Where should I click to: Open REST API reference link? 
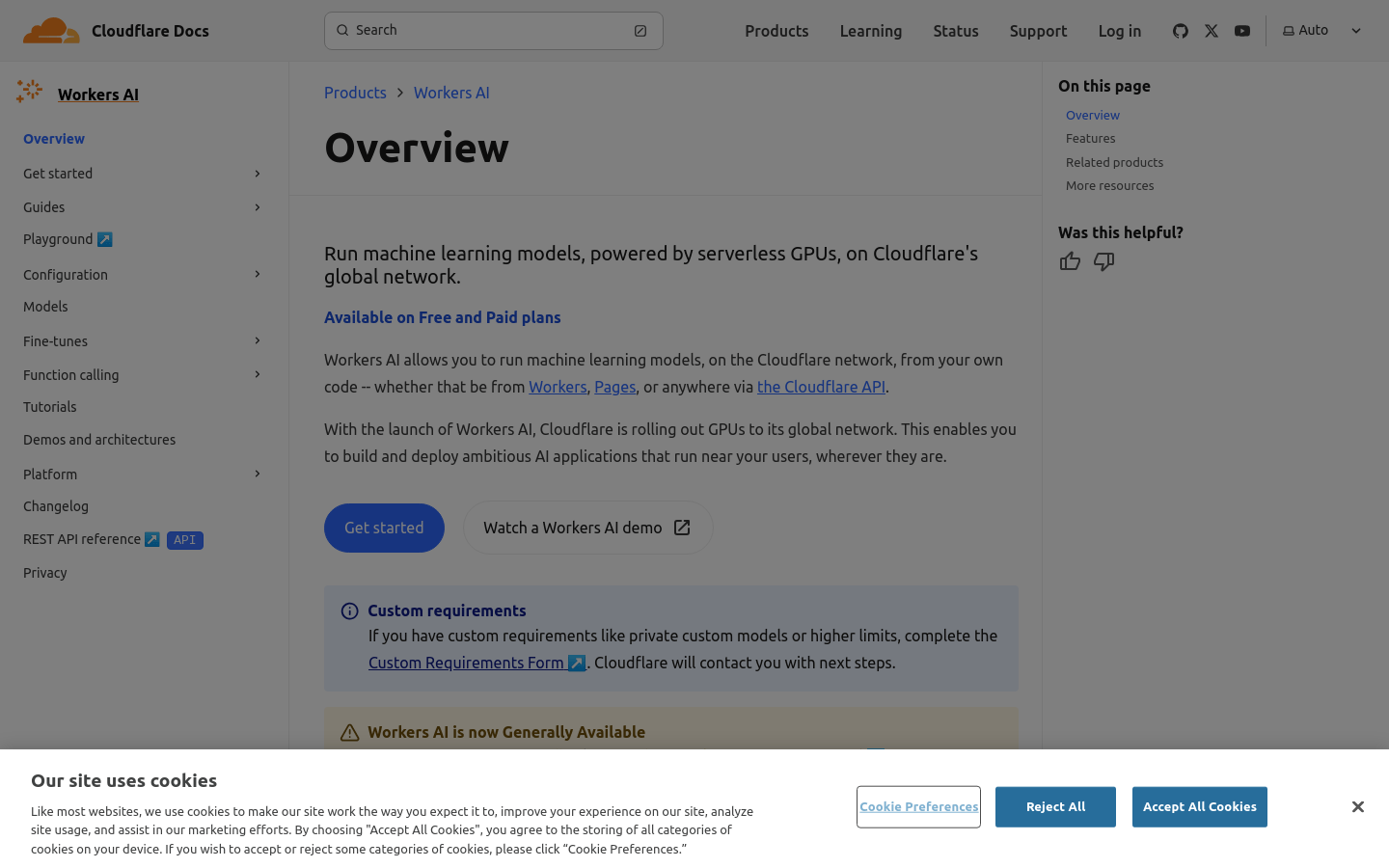click(x=92, y=539)
